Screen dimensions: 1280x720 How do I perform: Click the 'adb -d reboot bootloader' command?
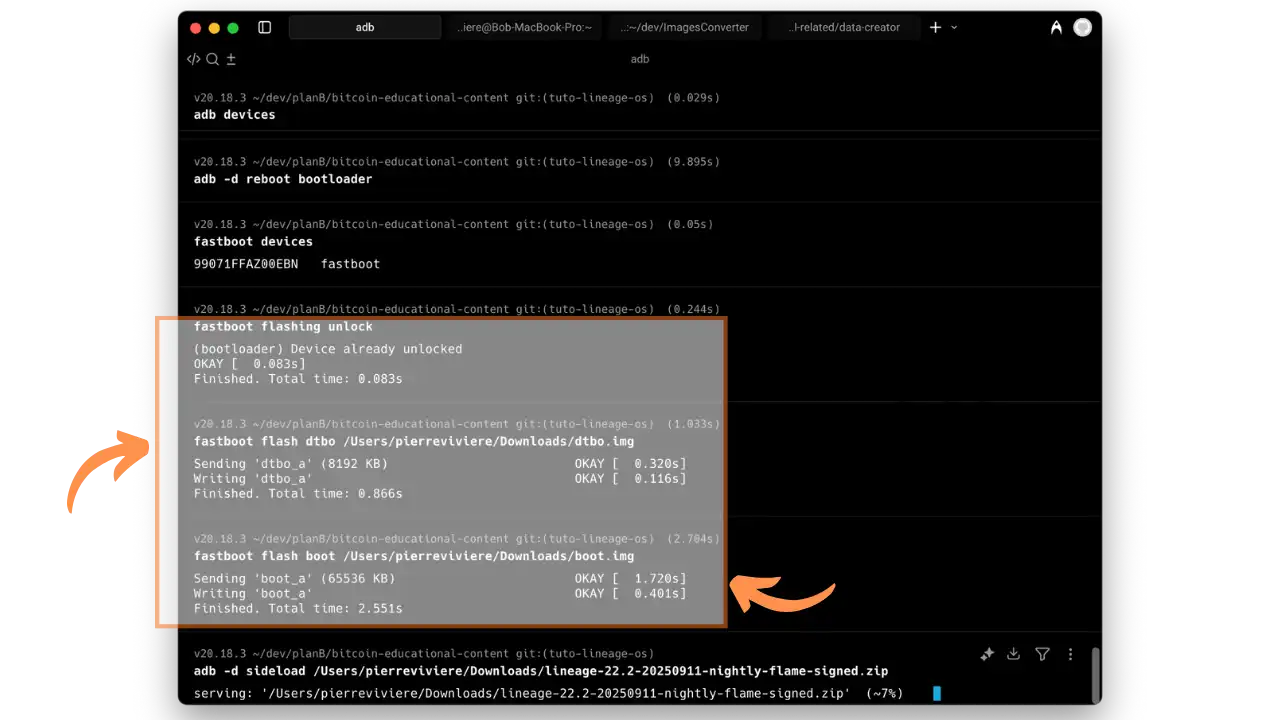[283, 179]
